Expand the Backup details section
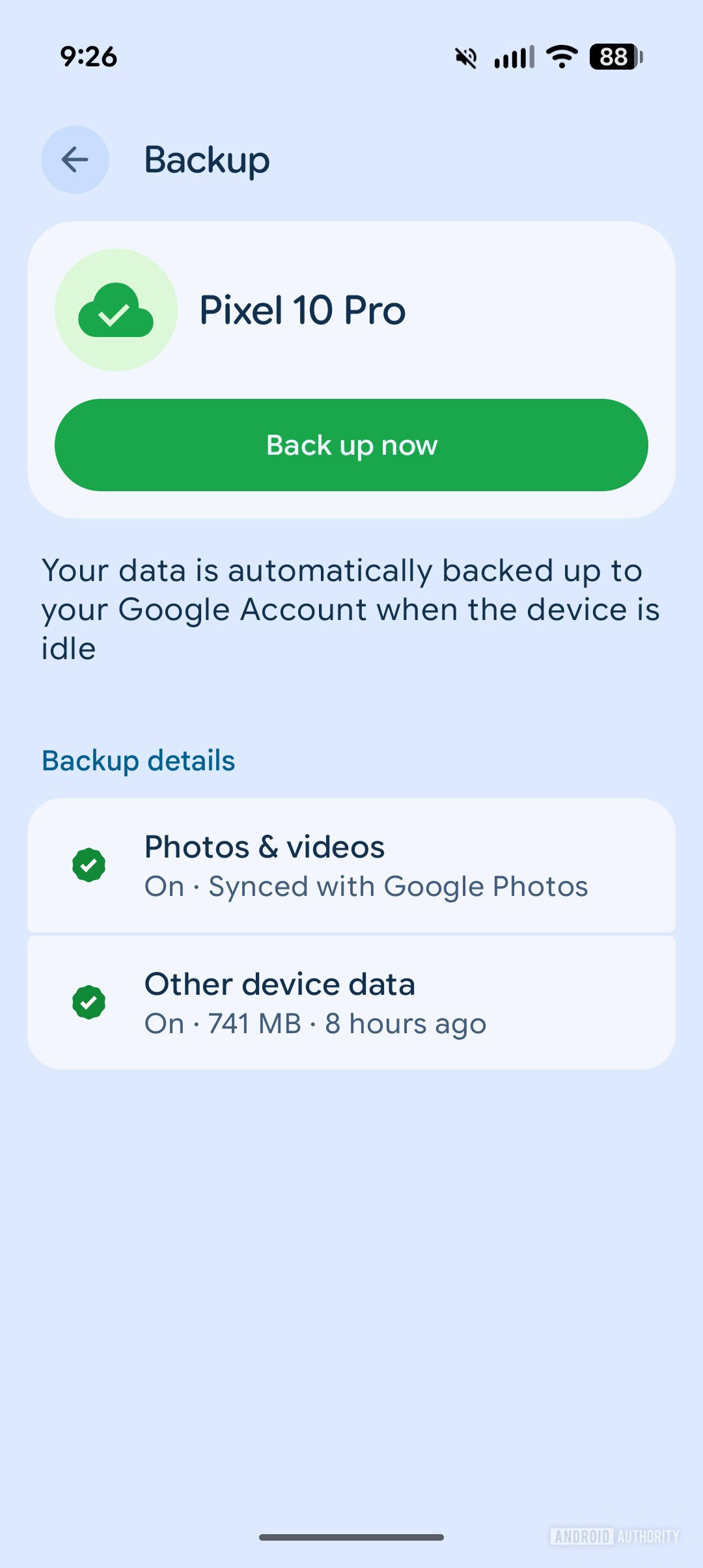 (138, 760)
